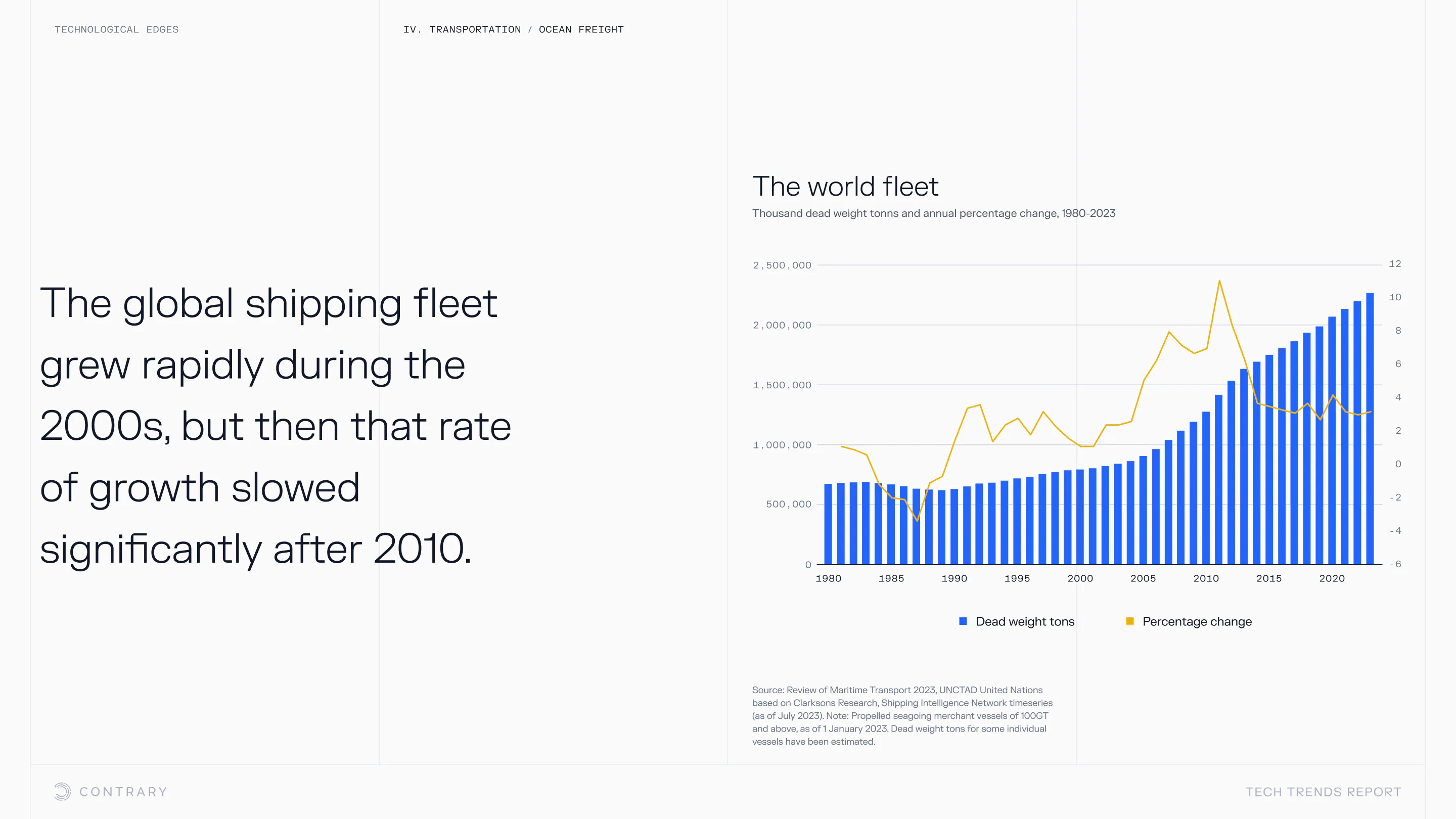
Task: Click the yellow line peak near 2011
Action: (x=1219, y=281)
